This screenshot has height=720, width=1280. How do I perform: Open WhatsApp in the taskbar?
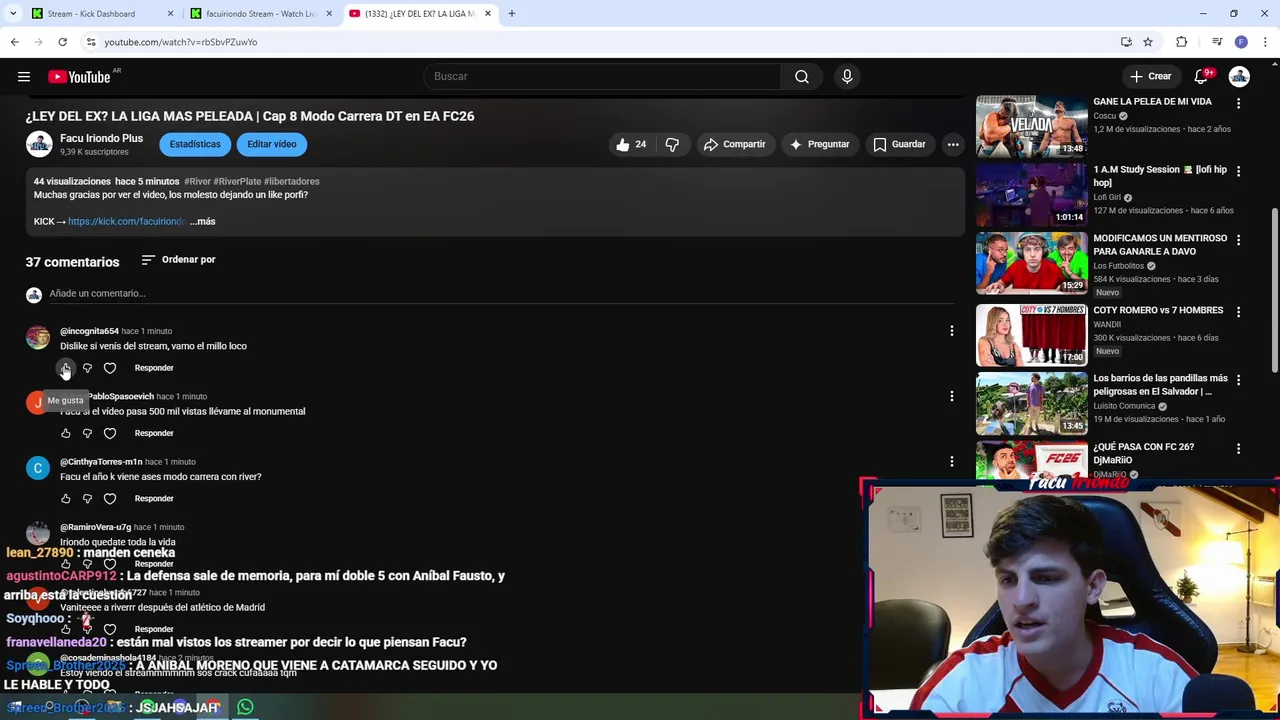tap(245, 707)
